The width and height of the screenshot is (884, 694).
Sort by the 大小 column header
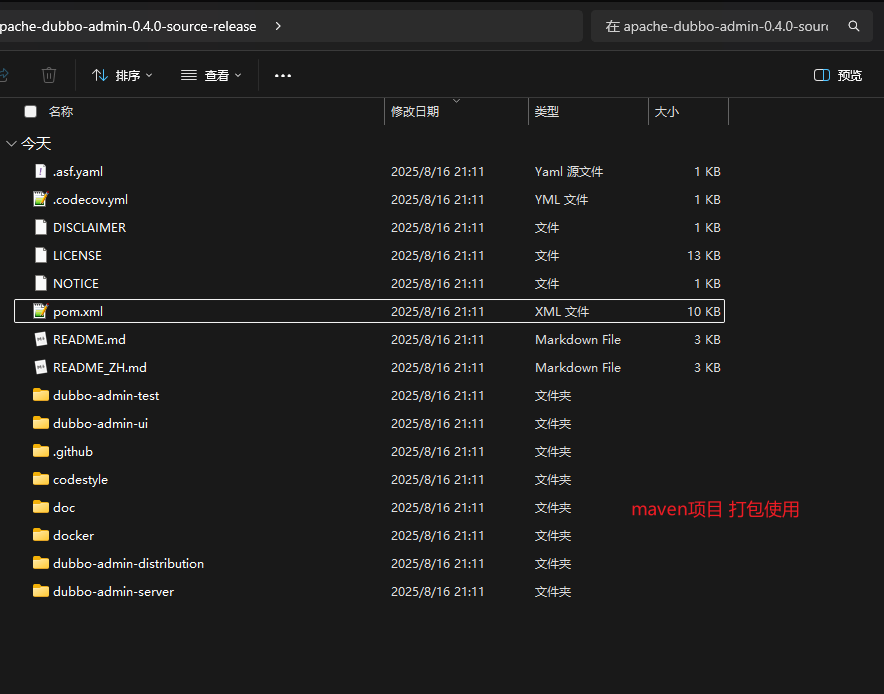[666, 112]
